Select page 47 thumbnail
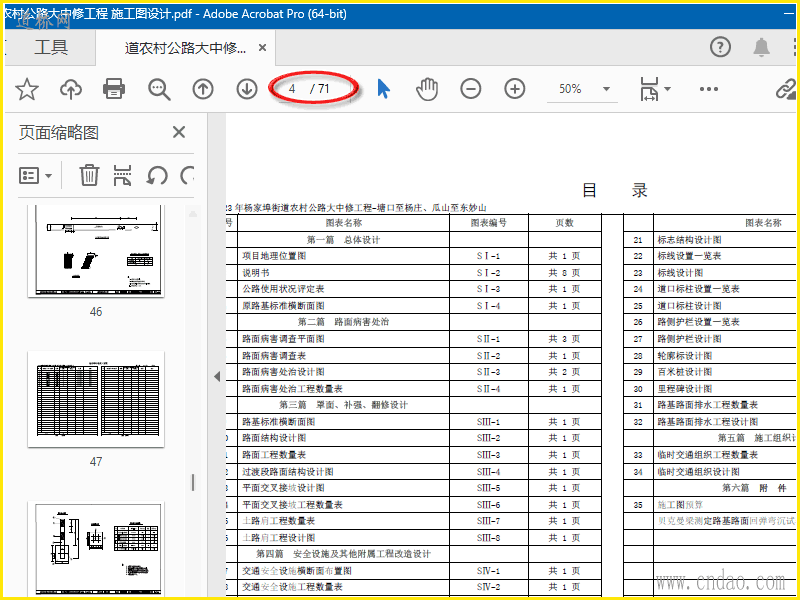Viewport: 800px width, 600px height. [96, 400]
